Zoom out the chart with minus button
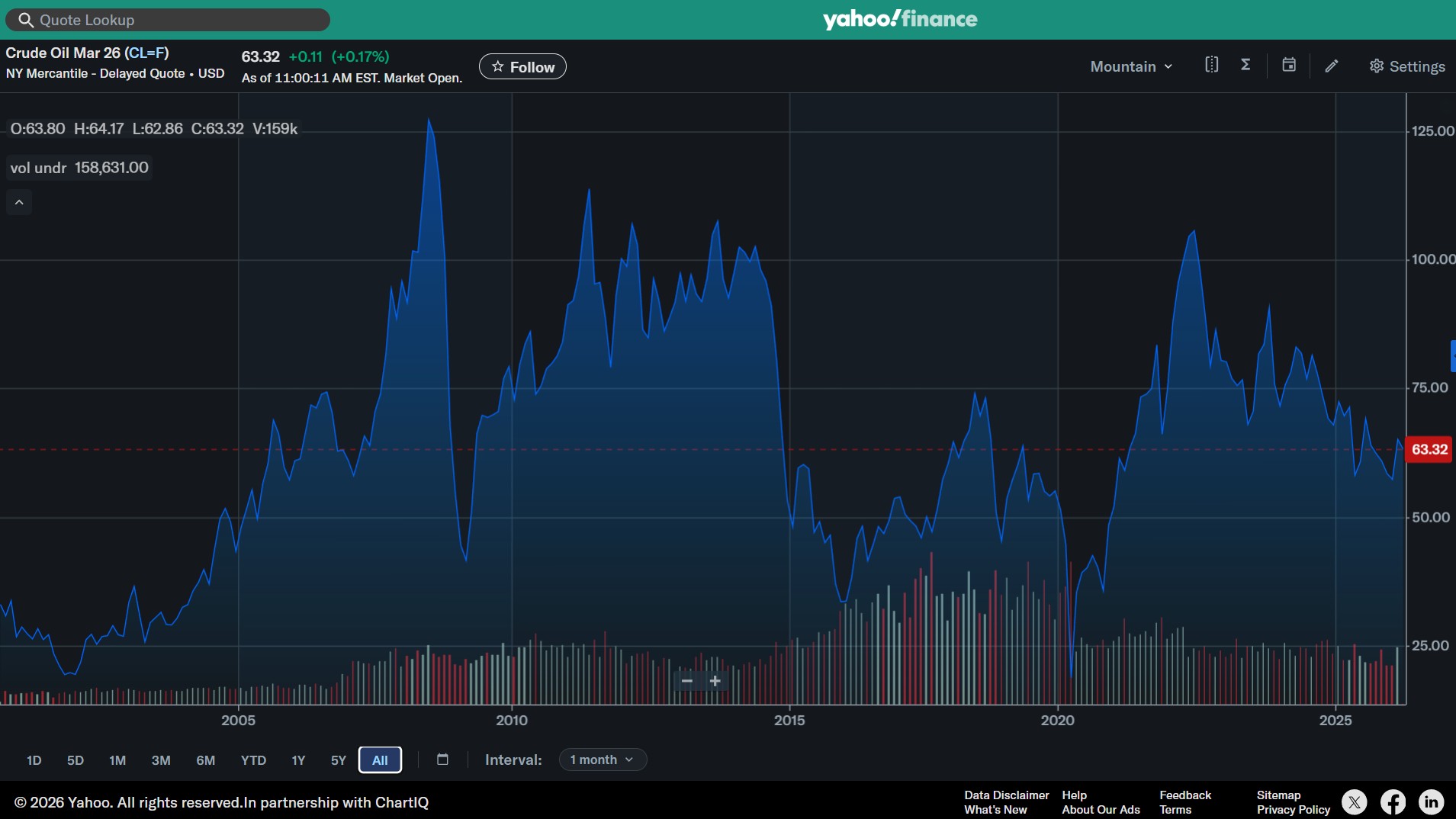The image size is (1456, 819). (x=687, y=681)
